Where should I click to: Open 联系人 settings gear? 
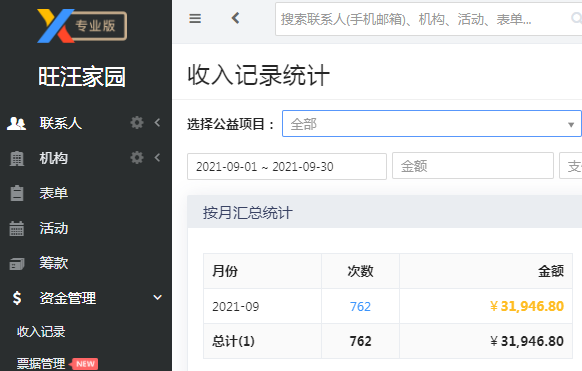tap(137, 122)
